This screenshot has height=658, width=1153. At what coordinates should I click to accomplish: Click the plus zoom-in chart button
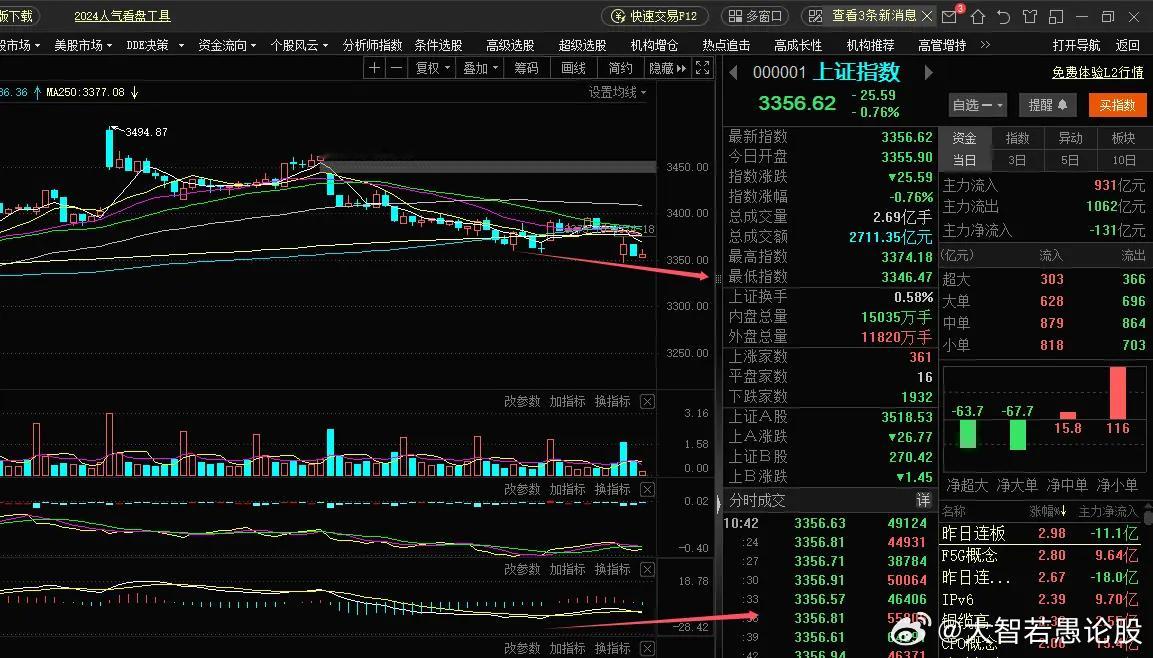[x=374, y=68]
